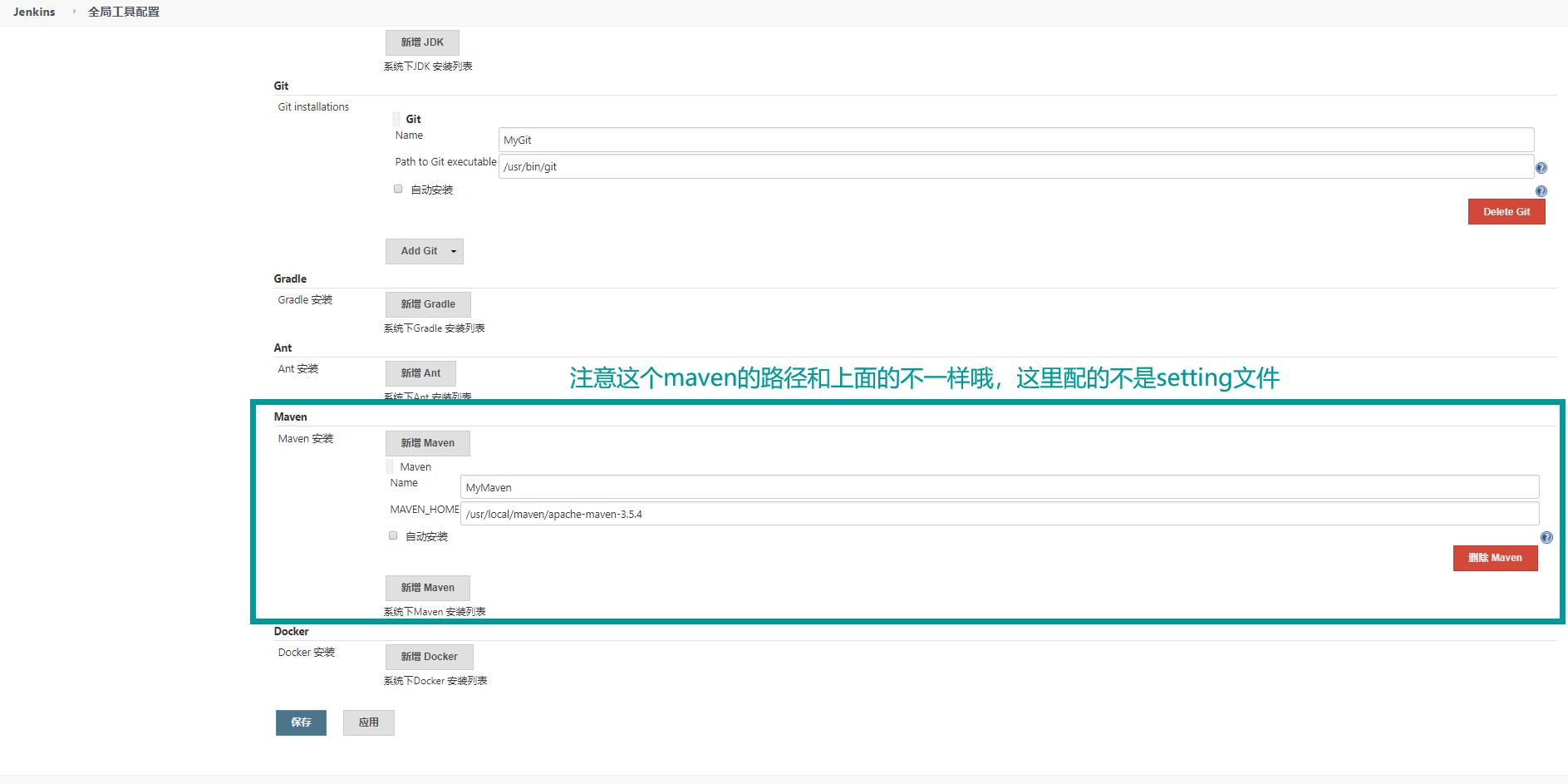Viewport: 1568px width, 784px height.
Task: Open help for Path to Git executable
Action: click(x=1541, y=168)
